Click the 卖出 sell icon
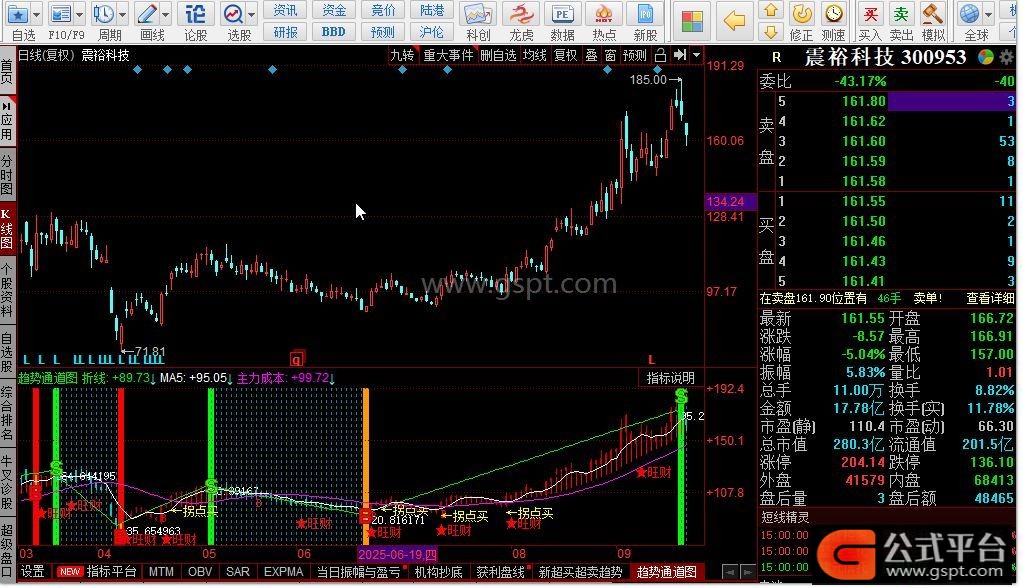Screen dimensions: 1022x588 [x=902, y=20]
